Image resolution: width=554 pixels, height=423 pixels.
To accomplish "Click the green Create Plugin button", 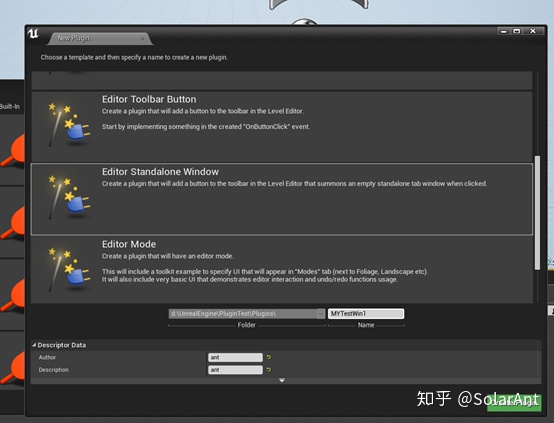I will [x=514, y=402].
